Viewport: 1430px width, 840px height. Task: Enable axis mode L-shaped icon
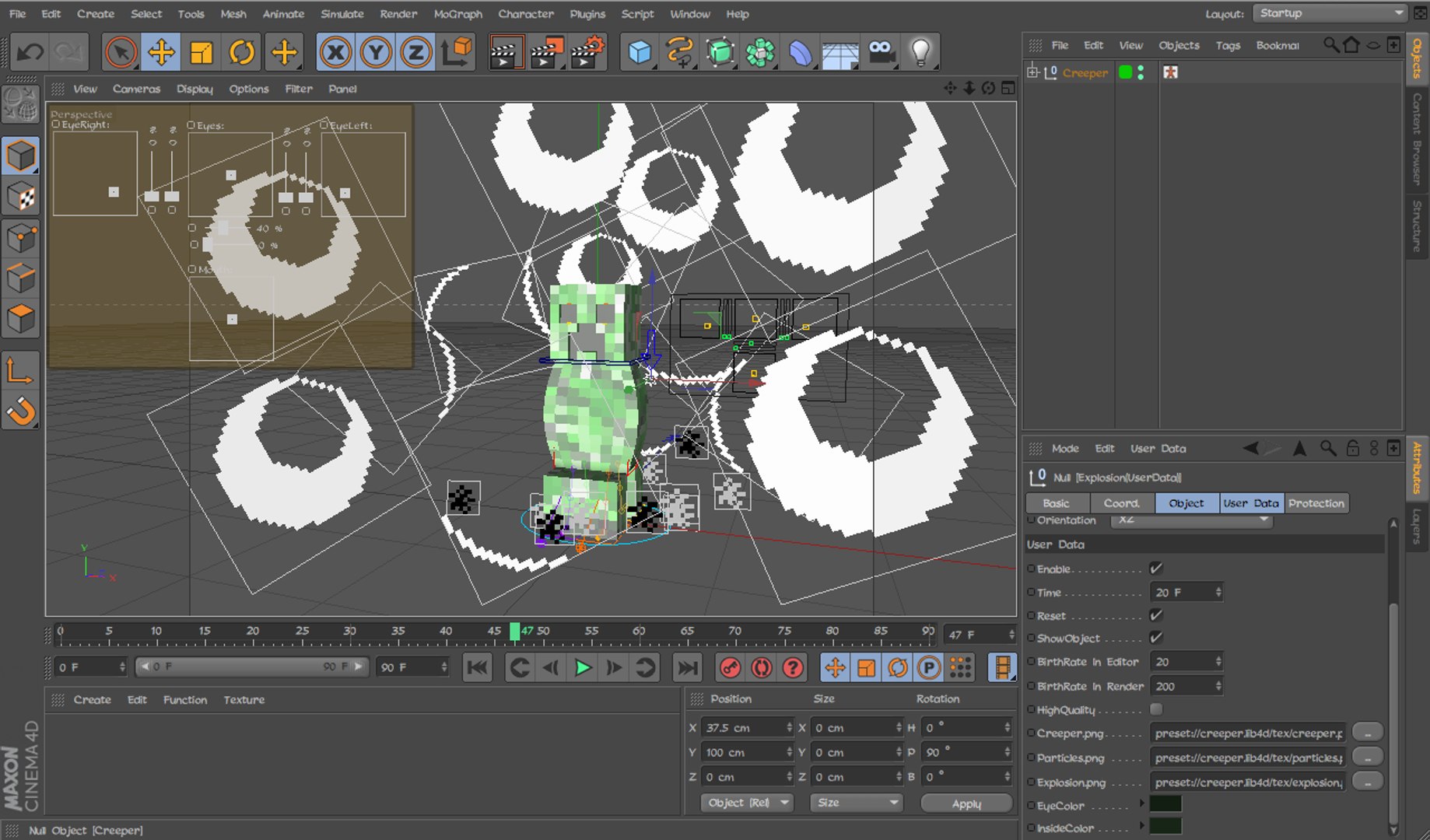20,370
